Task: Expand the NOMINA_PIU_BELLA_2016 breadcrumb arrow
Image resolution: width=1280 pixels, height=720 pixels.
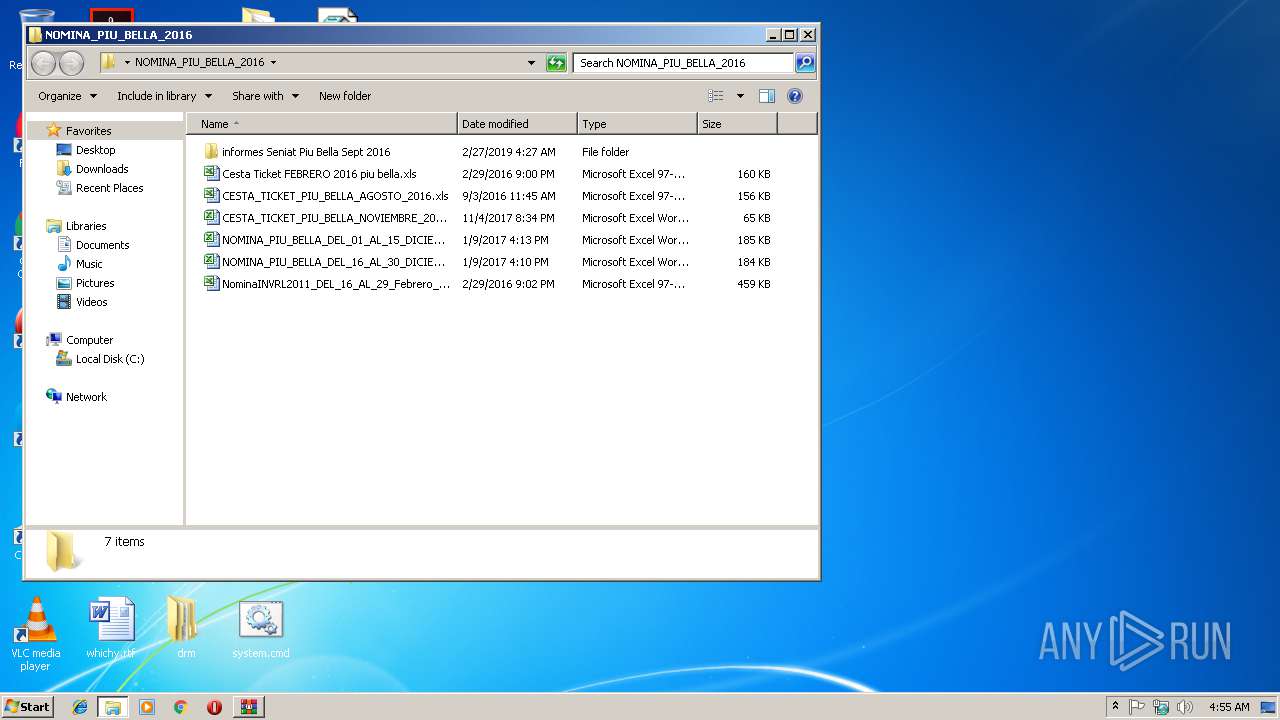Action: (273, 62)
